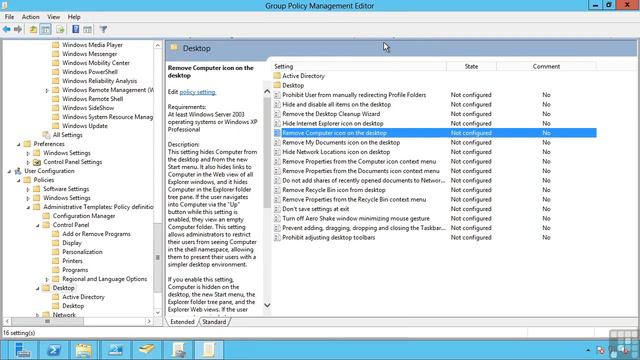Viewport: 640px width, 360px height.
Task: Open the first PowerShell taskbar icon
Action: point(54,350)
